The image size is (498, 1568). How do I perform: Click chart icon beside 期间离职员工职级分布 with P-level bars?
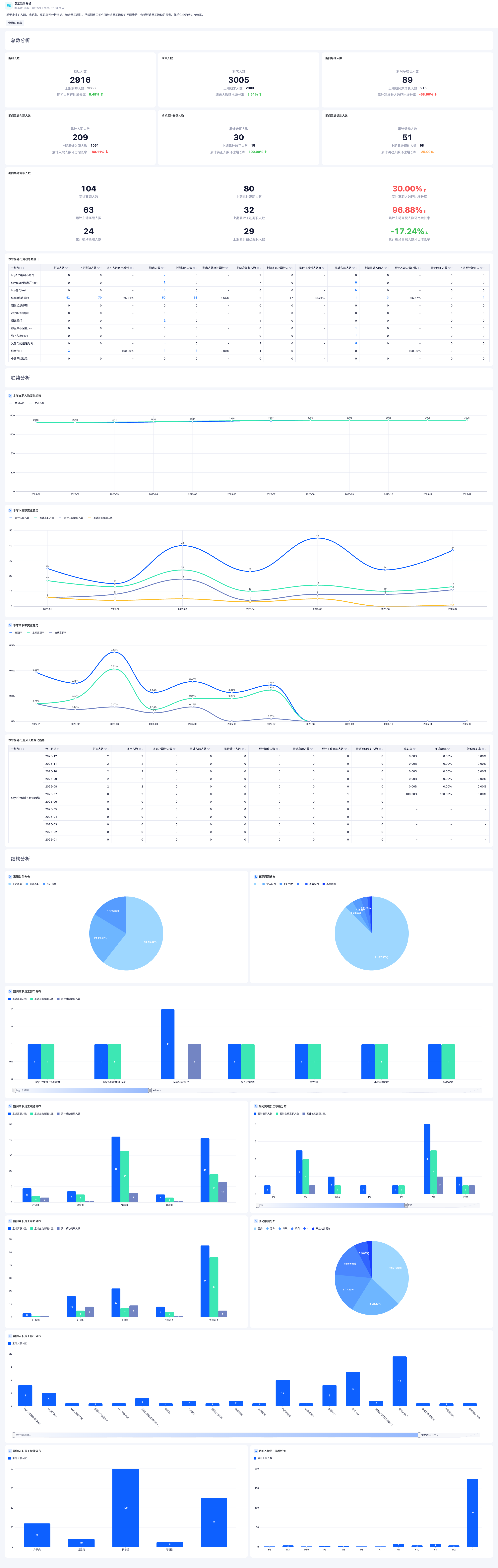256,1107
